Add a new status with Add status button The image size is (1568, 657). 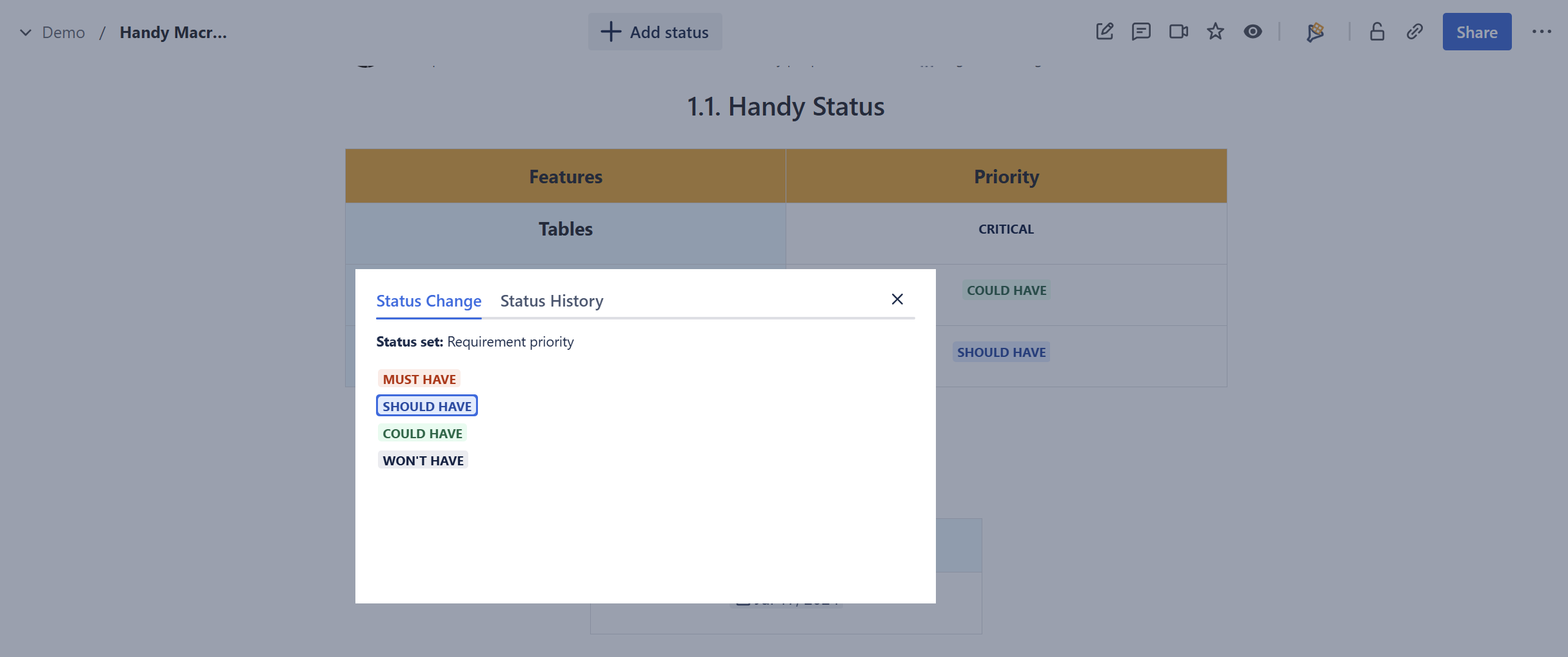tap(655, 32)
